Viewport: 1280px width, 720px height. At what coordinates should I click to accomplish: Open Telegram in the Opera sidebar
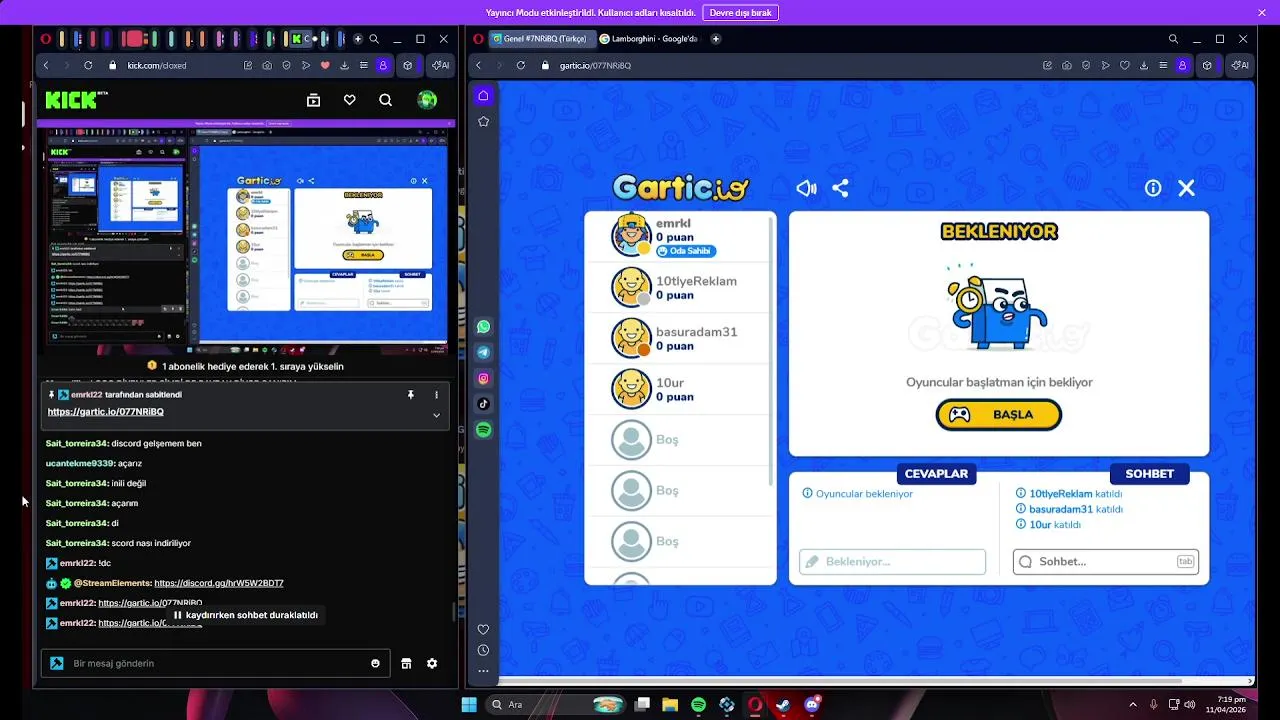(x=483, y=353)
